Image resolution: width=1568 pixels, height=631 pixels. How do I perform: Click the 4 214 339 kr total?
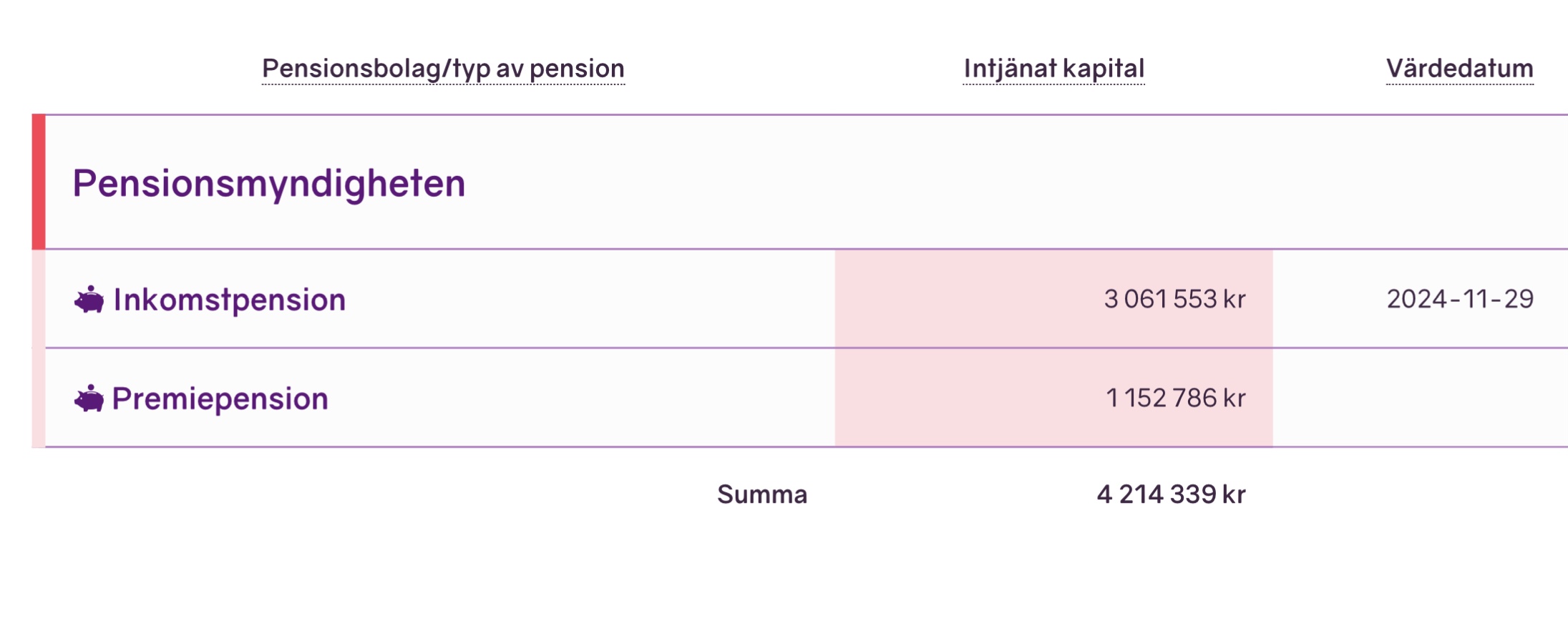pos(1171,494)
